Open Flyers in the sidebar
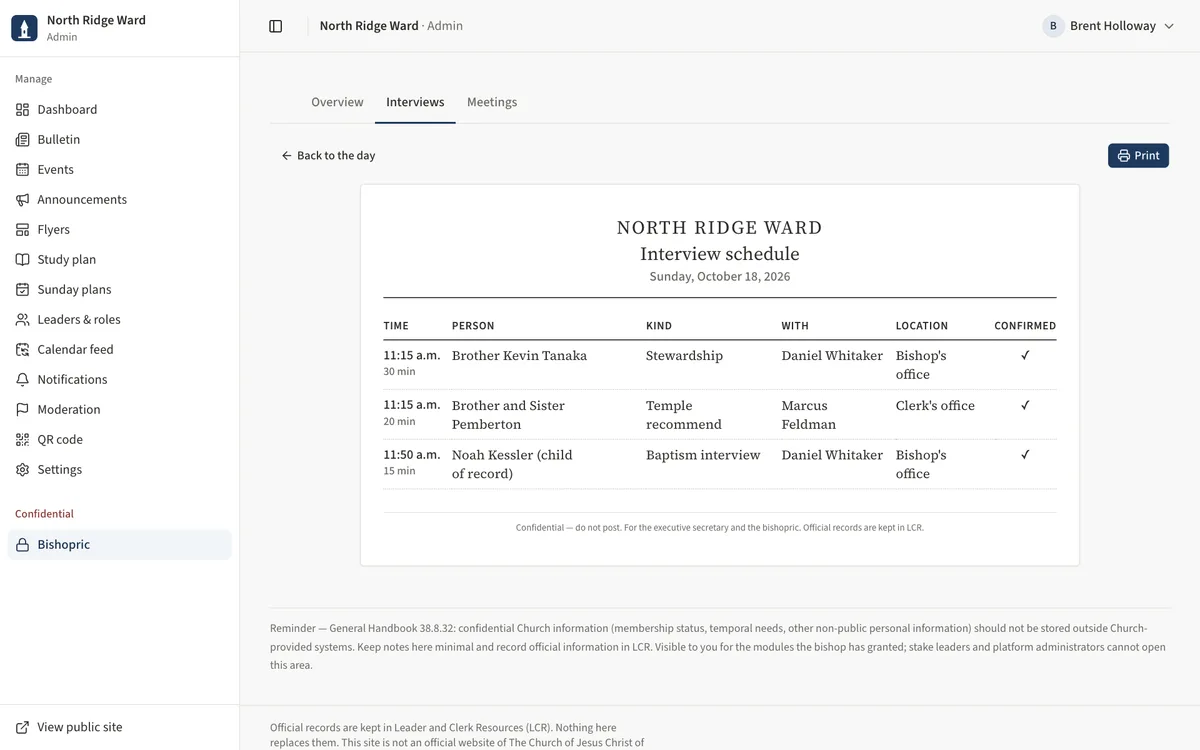Image resolution: width=1200 pixels, height=750 pixels. point(120,230)
